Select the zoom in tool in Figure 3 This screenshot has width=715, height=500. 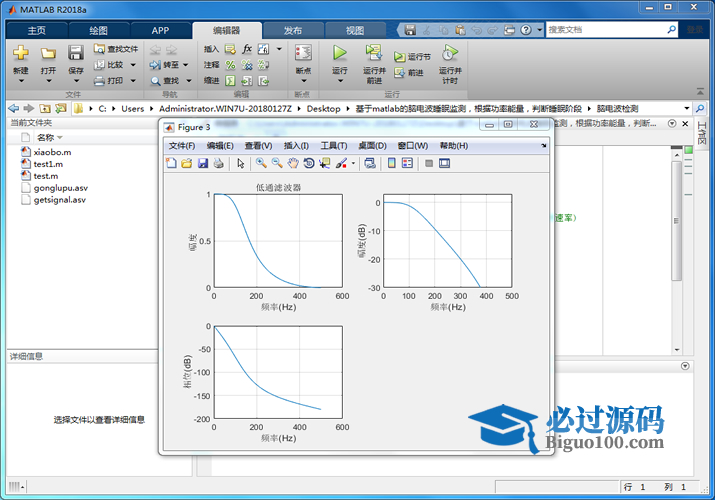coord(261,163)
